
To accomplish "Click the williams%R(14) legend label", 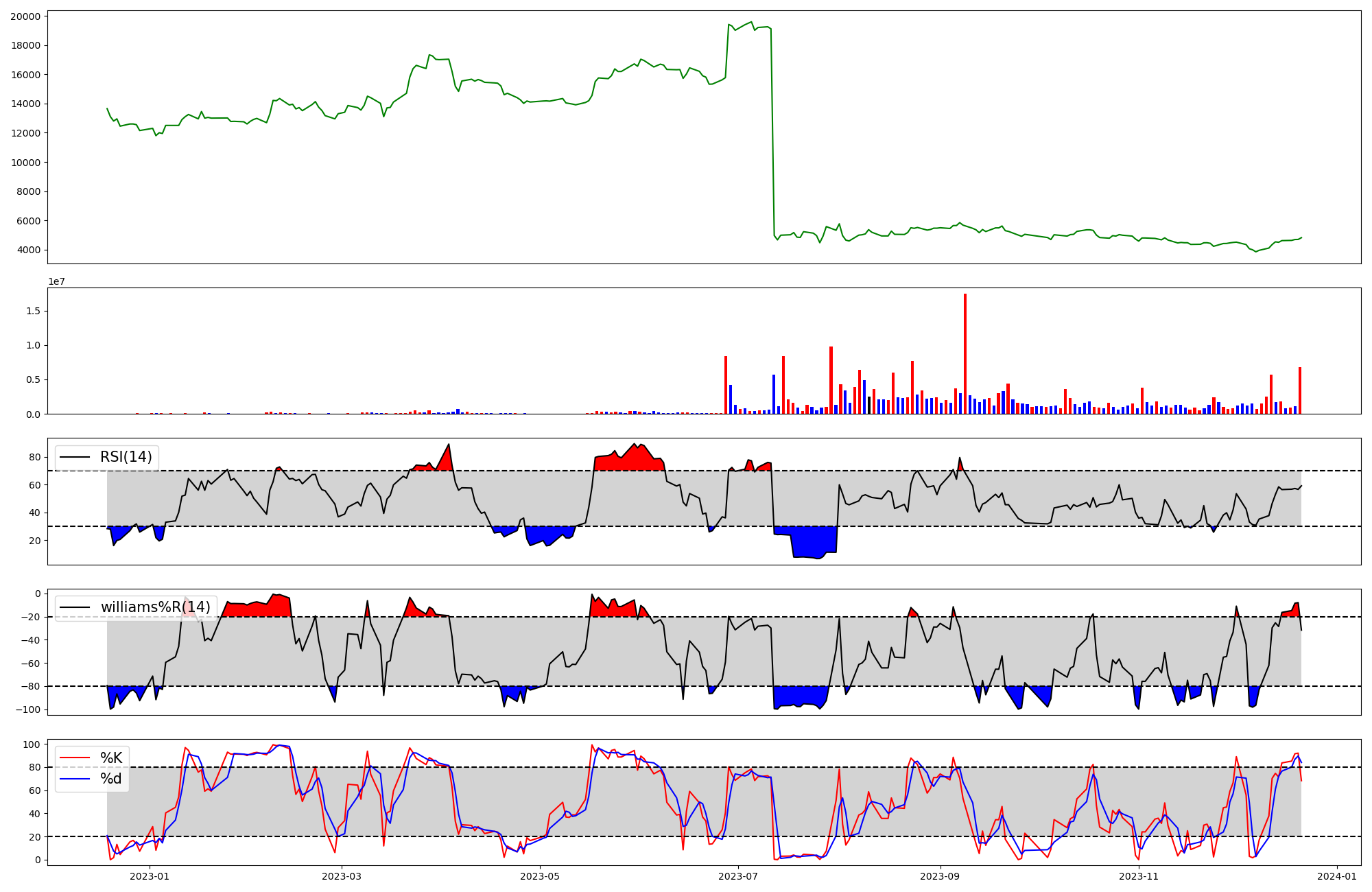I will (x=155, y=607).
